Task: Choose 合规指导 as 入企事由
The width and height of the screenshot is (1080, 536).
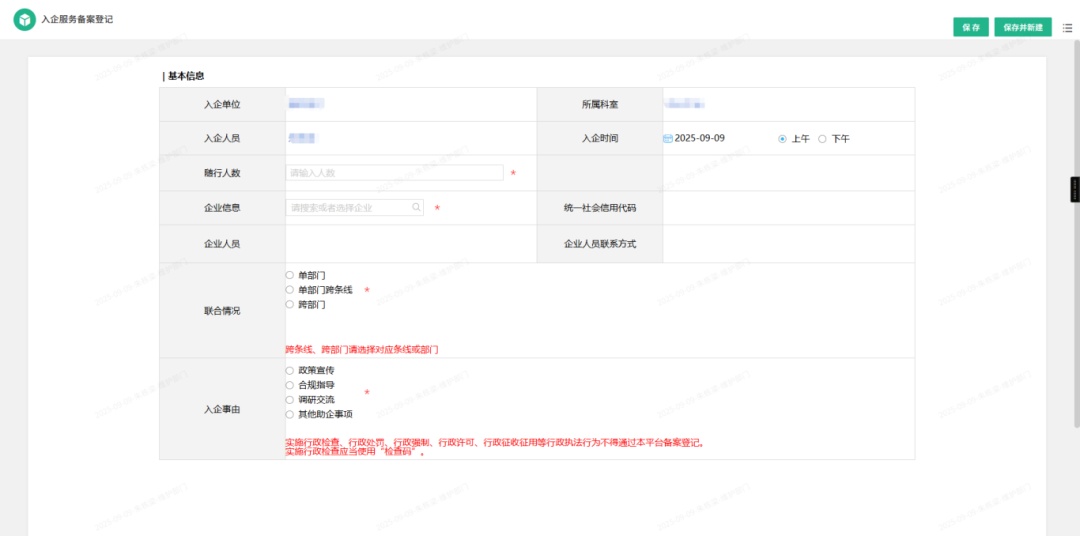Action: (x=290, y=385)
